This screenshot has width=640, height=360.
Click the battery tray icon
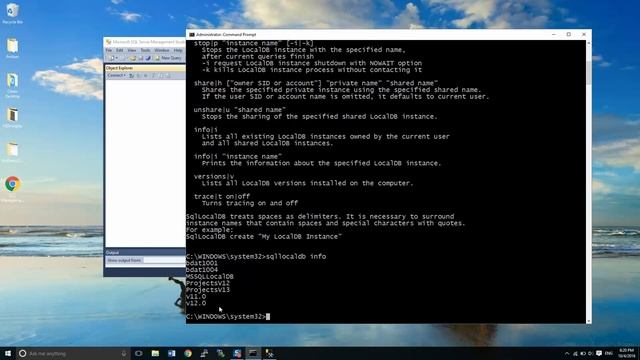pos(583,353)
